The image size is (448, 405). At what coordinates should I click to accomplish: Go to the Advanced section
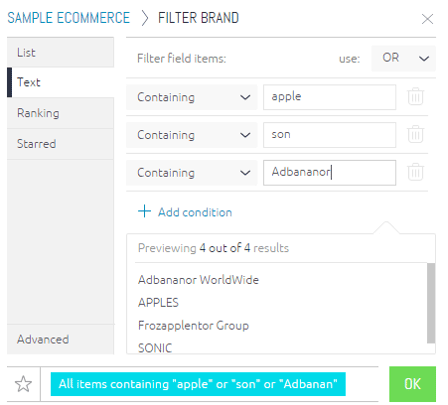(60, 339)
